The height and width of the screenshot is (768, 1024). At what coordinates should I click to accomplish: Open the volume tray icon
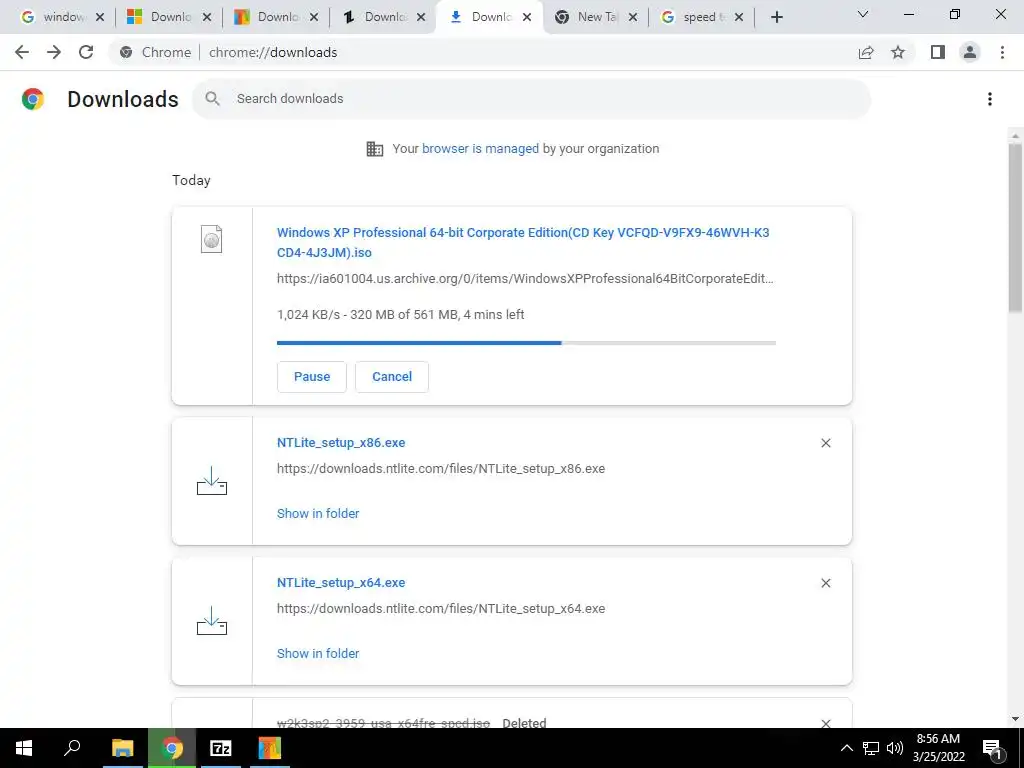[895, 748]
